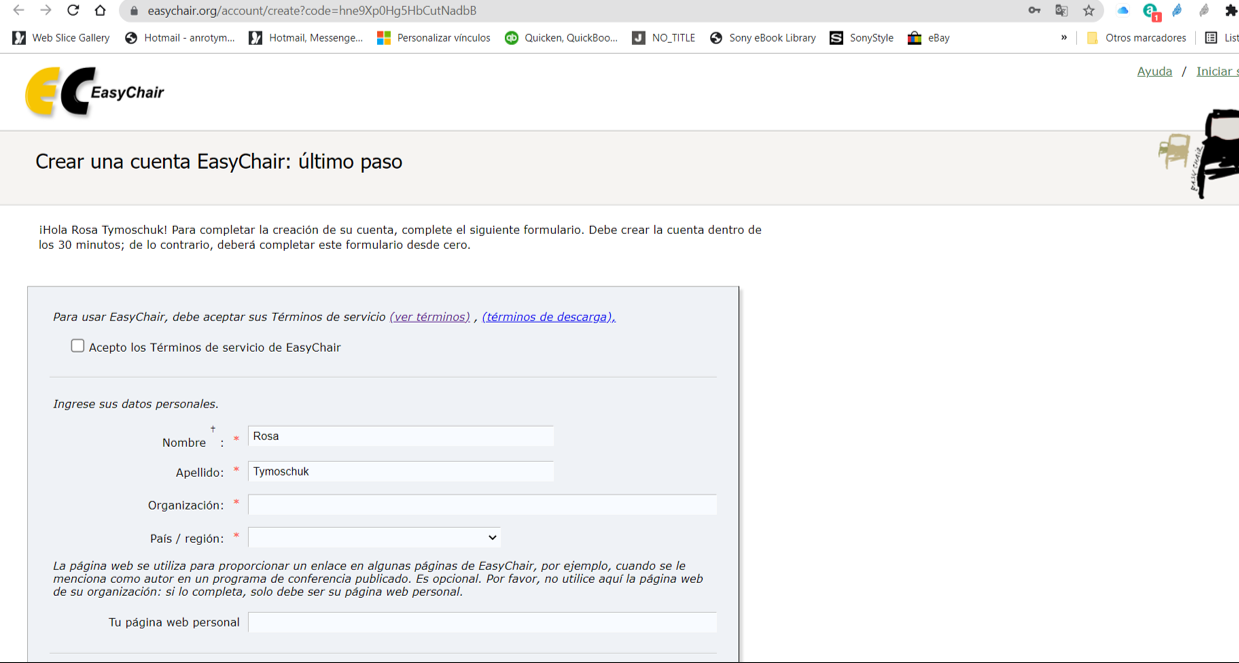Open the Web Slice Gallery bookmark
1239x663 pixels.
click(x=61, y=38)
